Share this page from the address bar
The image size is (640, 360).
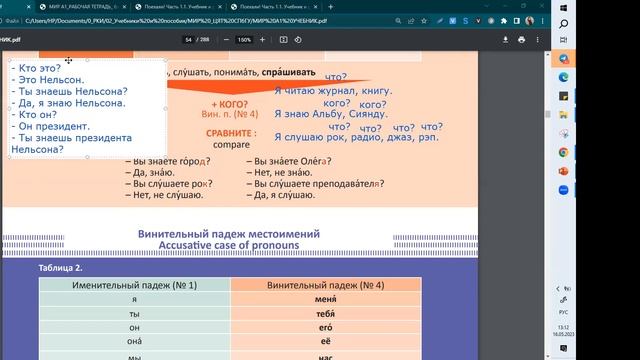(x=411, y=21)
